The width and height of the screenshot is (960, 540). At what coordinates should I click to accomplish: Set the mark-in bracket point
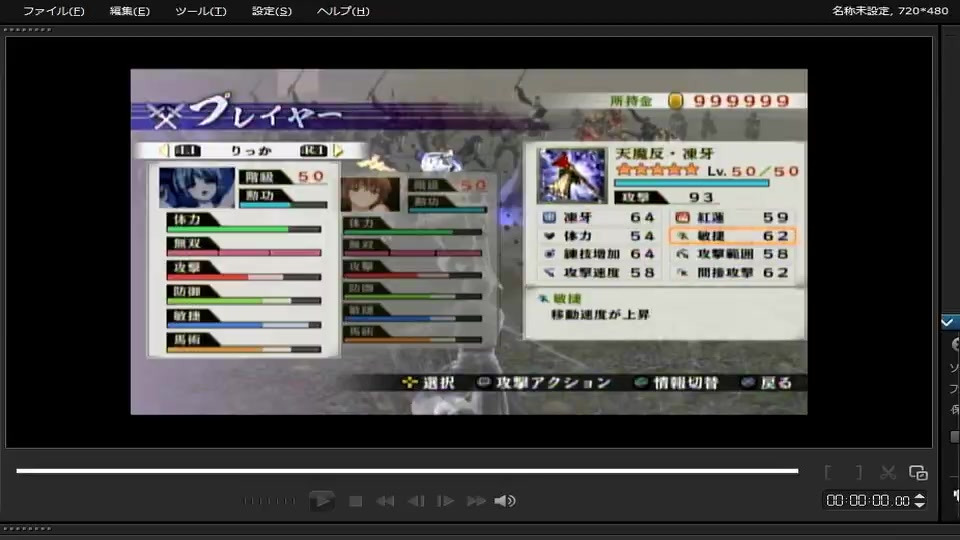pyautogui.click(x=828, y=472)
